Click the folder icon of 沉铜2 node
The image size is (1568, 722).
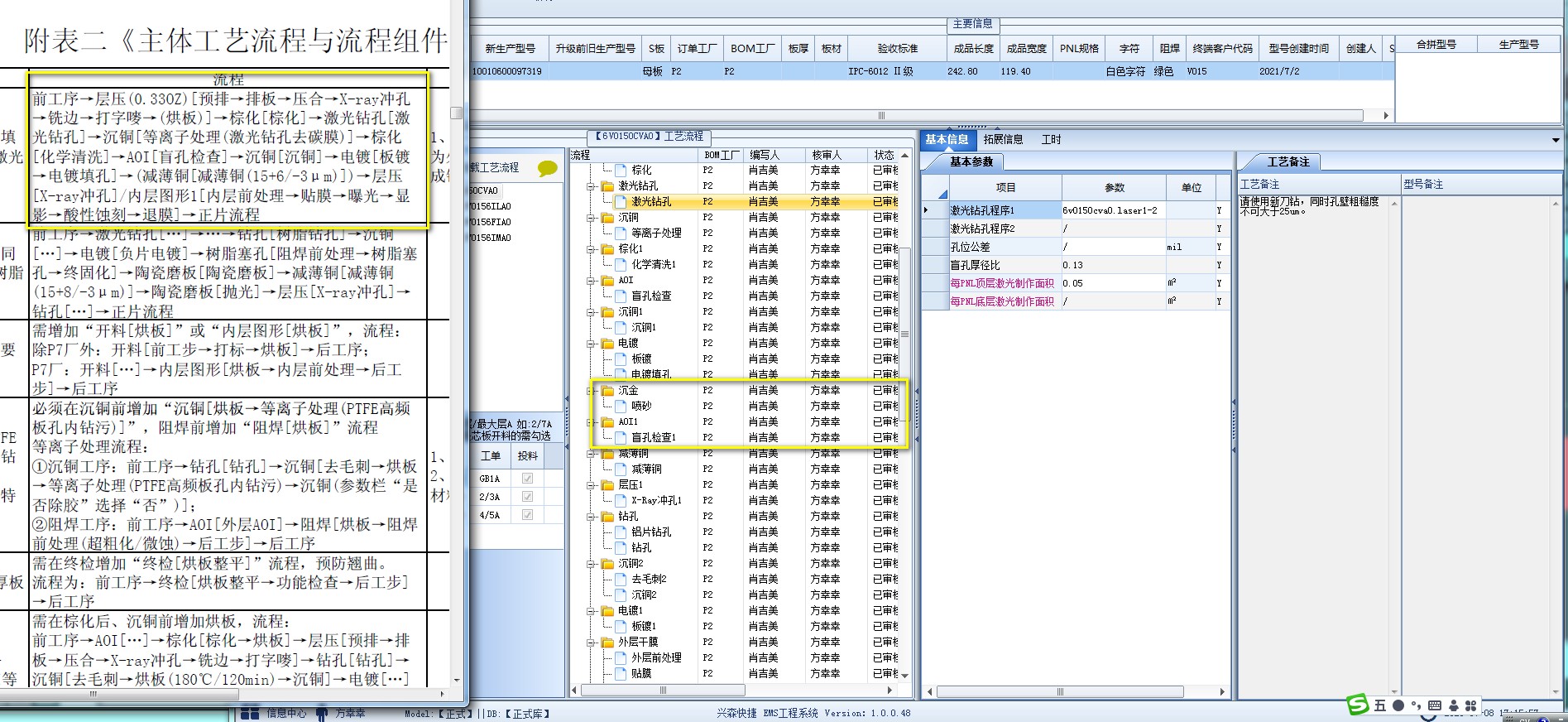[608, 564]
